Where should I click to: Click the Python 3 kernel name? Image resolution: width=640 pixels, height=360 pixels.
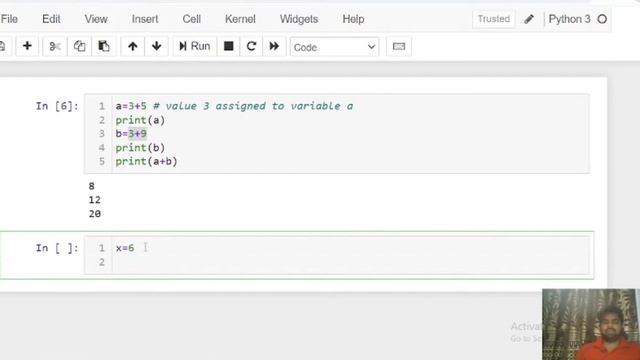coord(569,19)
